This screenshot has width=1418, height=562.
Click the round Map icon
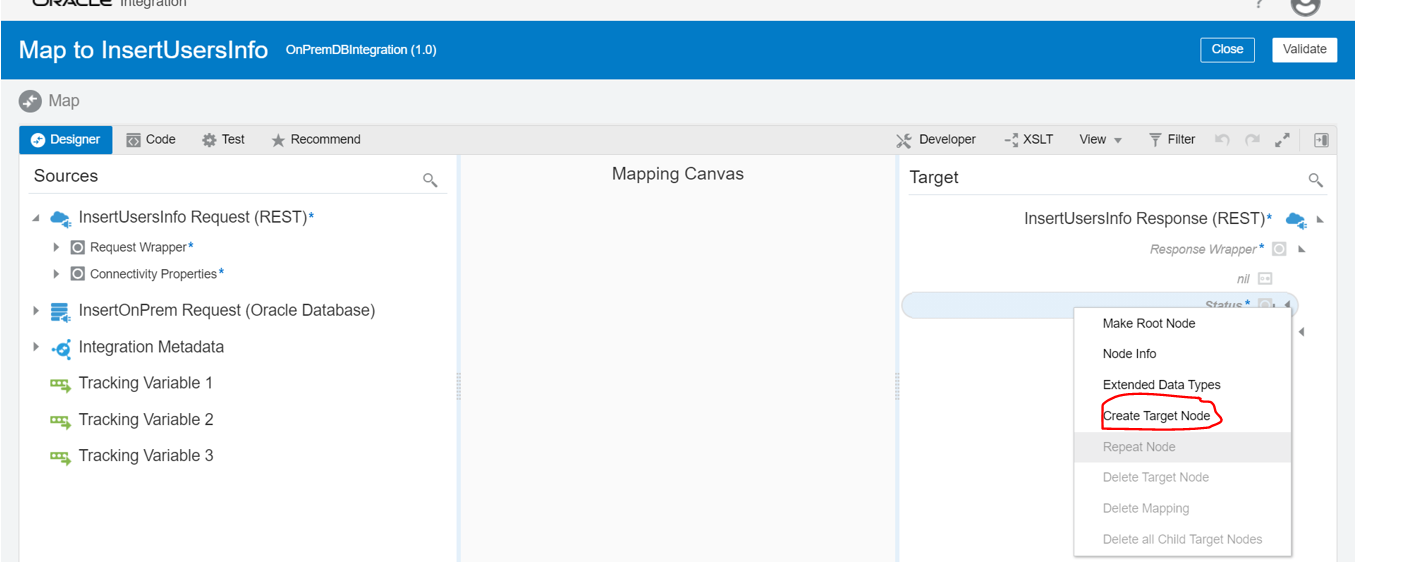pyautogui.click(x=30, y=101)
